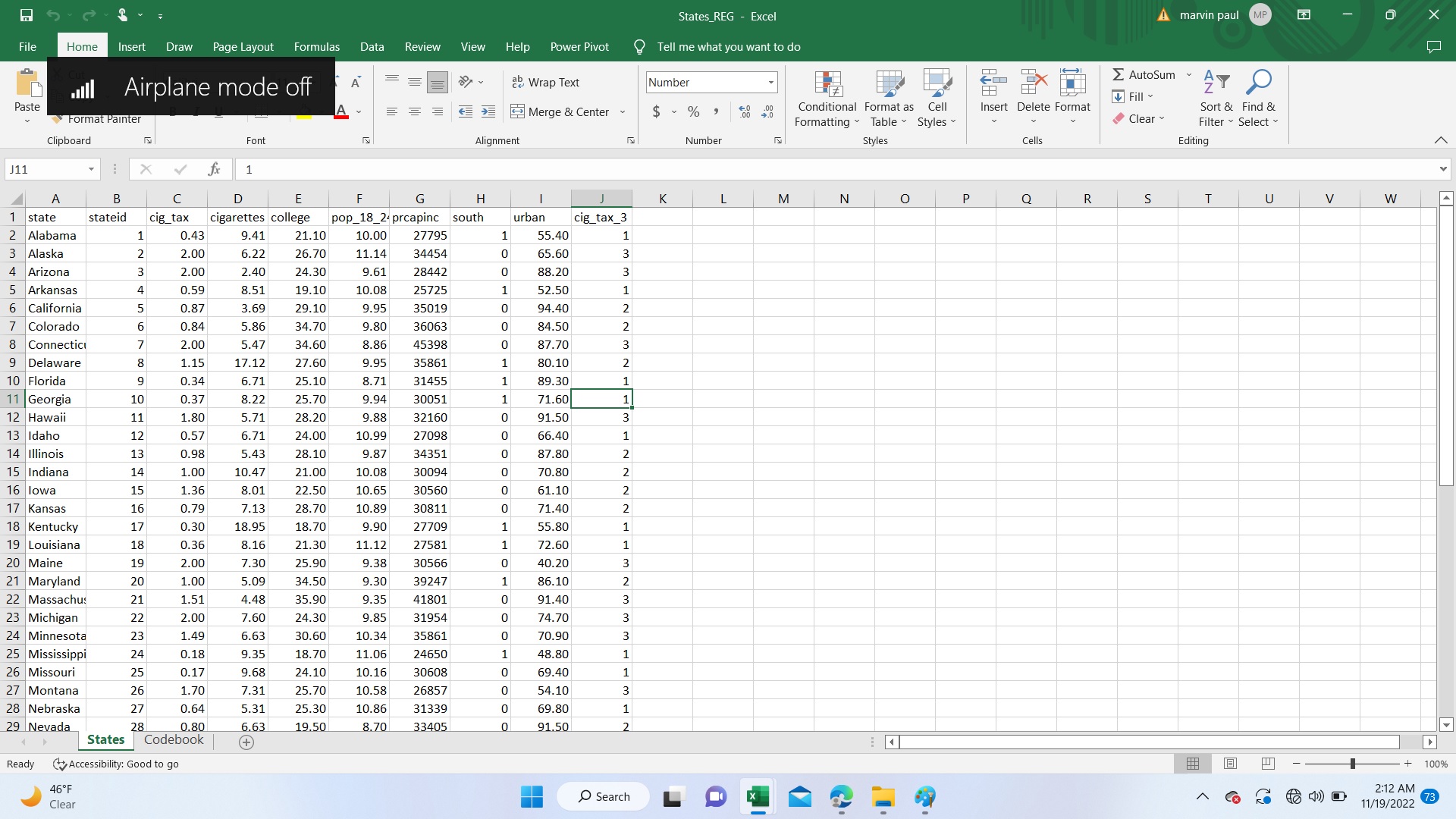Image resolution: width=1456 pixels, height=819 pixels.
Task: Click the Percent Style icon
Action: click(x=693, y=111)
